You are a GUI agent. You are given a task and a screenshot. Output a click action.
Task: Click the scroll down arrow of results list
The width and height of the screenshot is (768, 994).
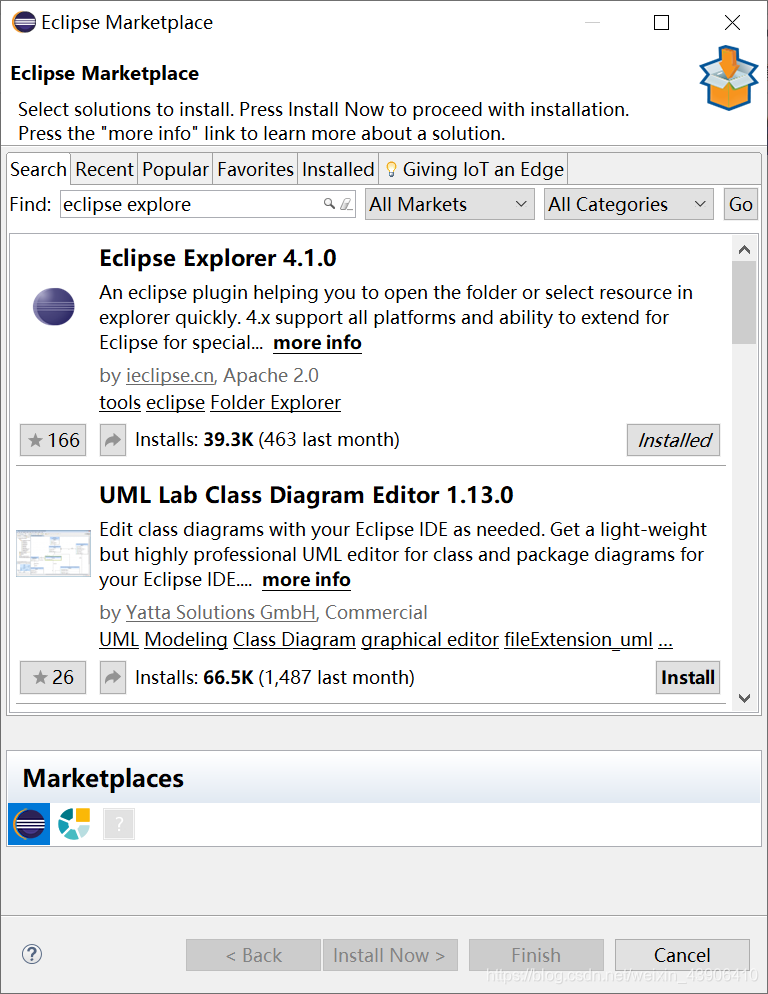745,698
